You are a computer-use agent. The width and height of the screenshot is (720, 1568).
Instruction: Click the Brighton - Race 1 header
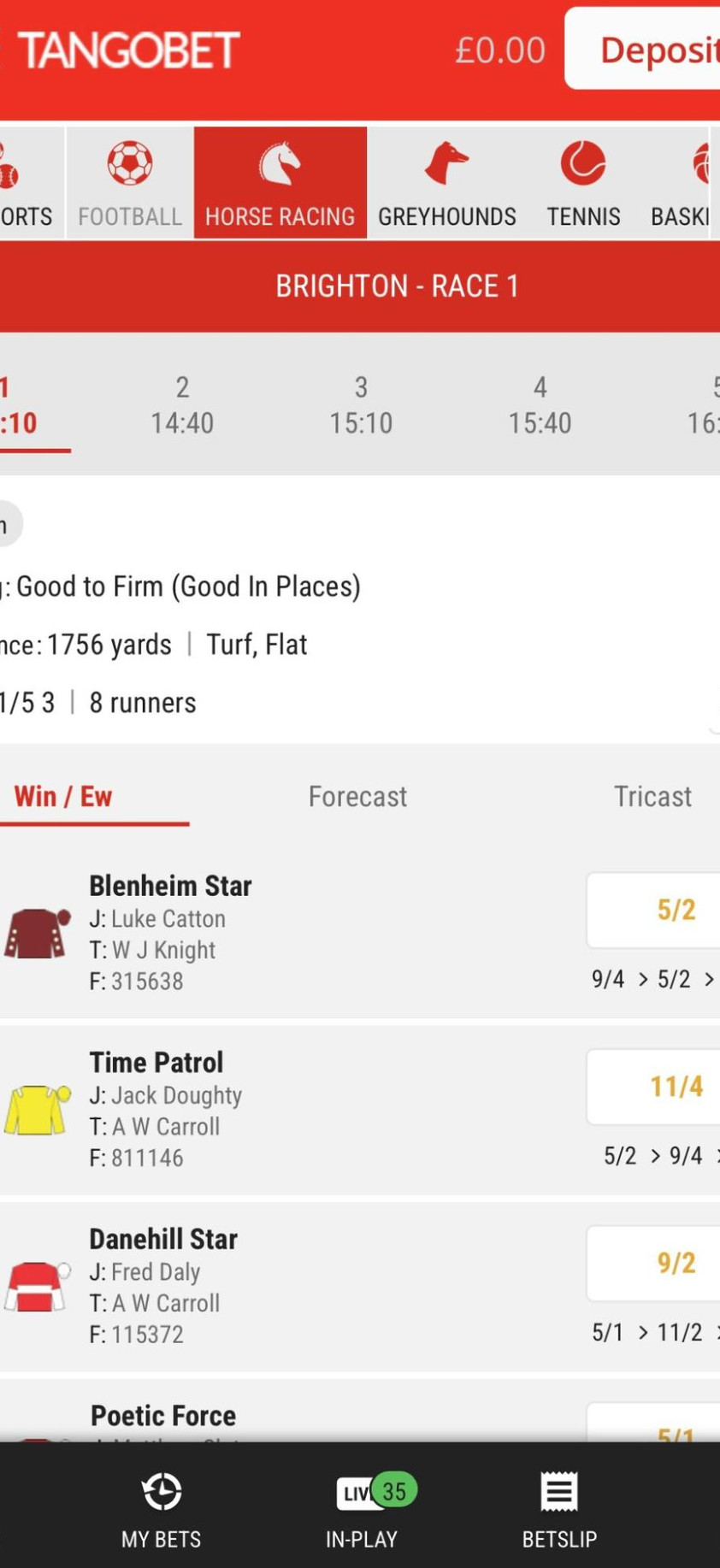pyautogui.click(x=397, y=286)
